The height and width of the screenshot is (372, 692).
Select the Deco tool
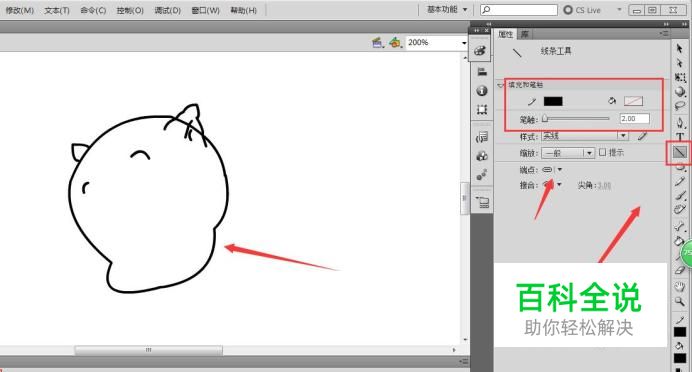coord(680,209)
